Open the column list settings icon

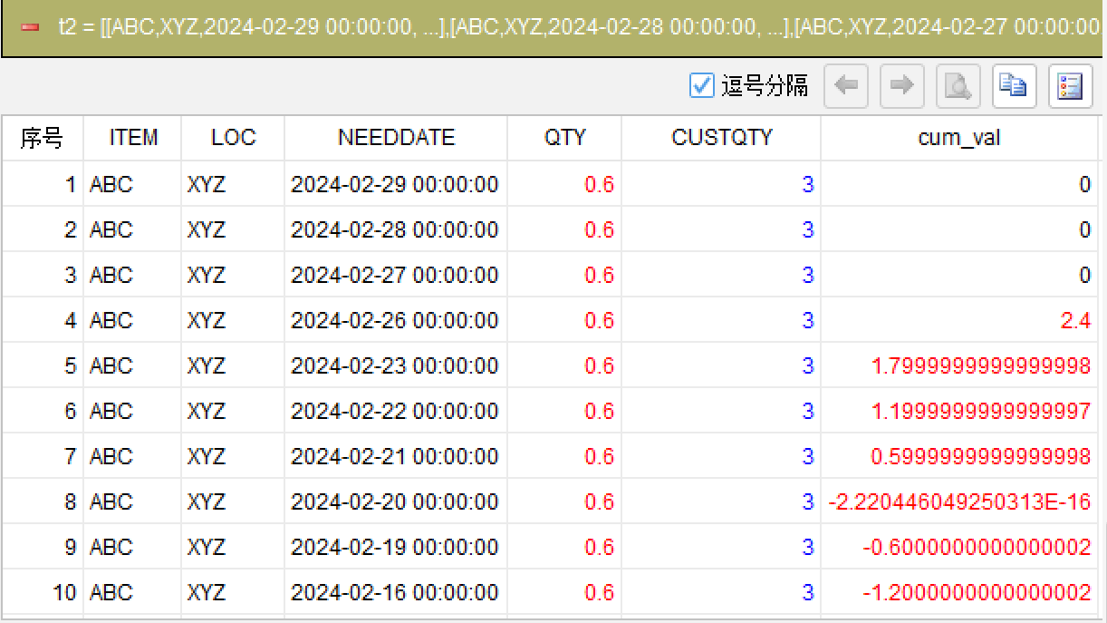coord(1070,86)
